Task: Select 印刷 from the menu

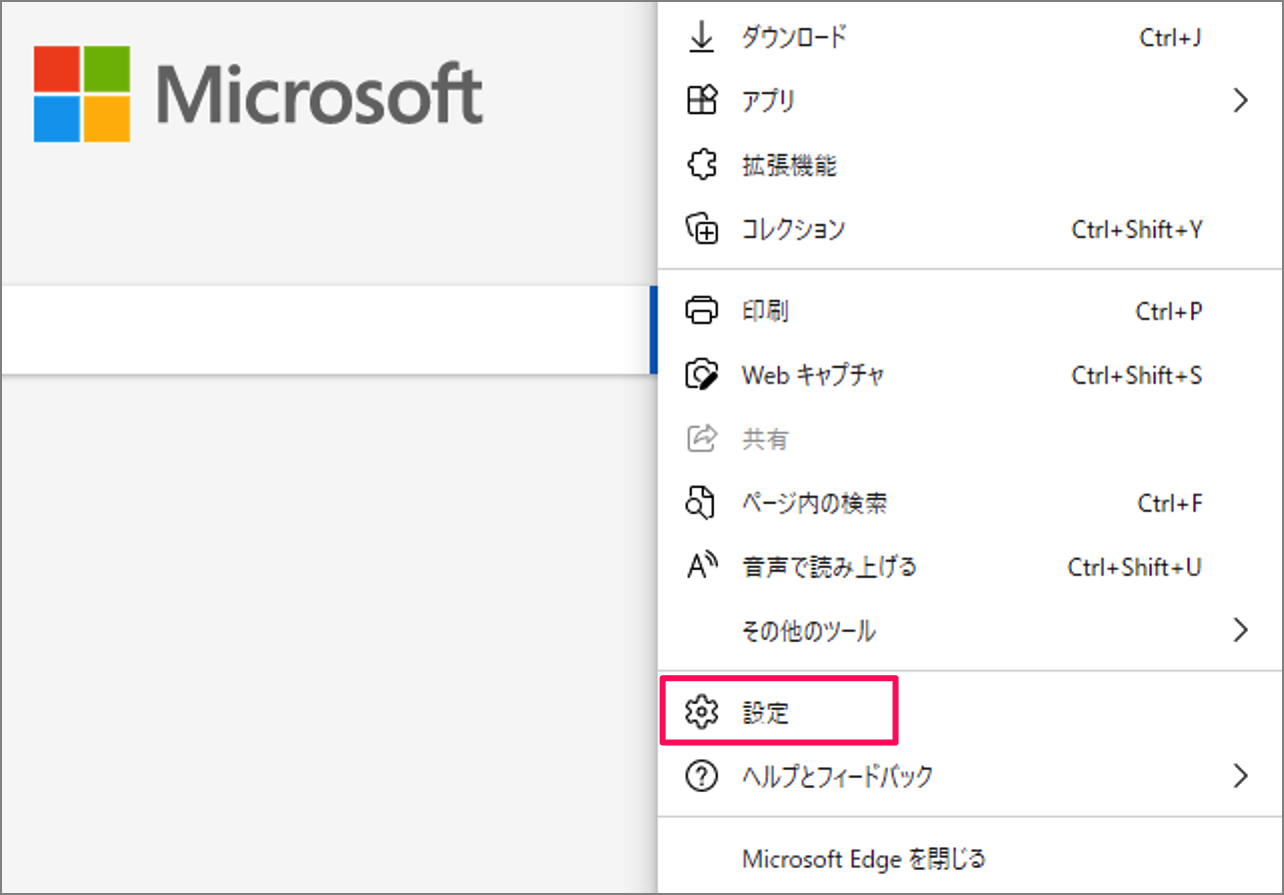Action: coord(765,310)
